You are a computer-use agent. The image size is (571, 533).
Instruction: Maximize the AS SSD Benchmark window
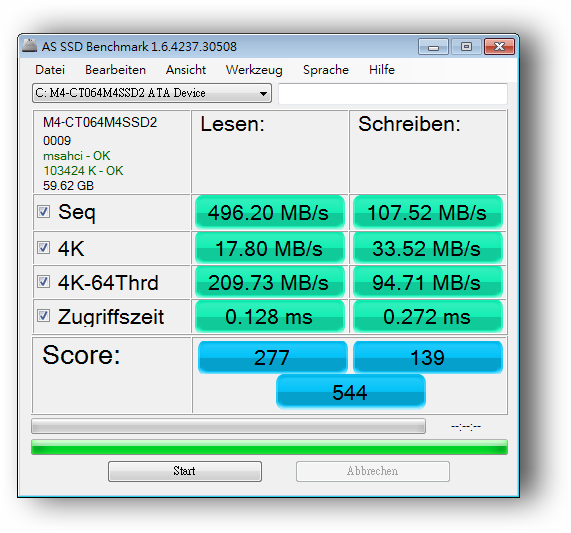[466, 47]
